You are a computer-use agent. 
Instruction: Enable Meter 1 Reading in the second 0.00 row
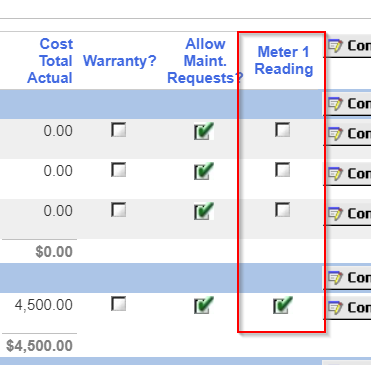[282, 170]
